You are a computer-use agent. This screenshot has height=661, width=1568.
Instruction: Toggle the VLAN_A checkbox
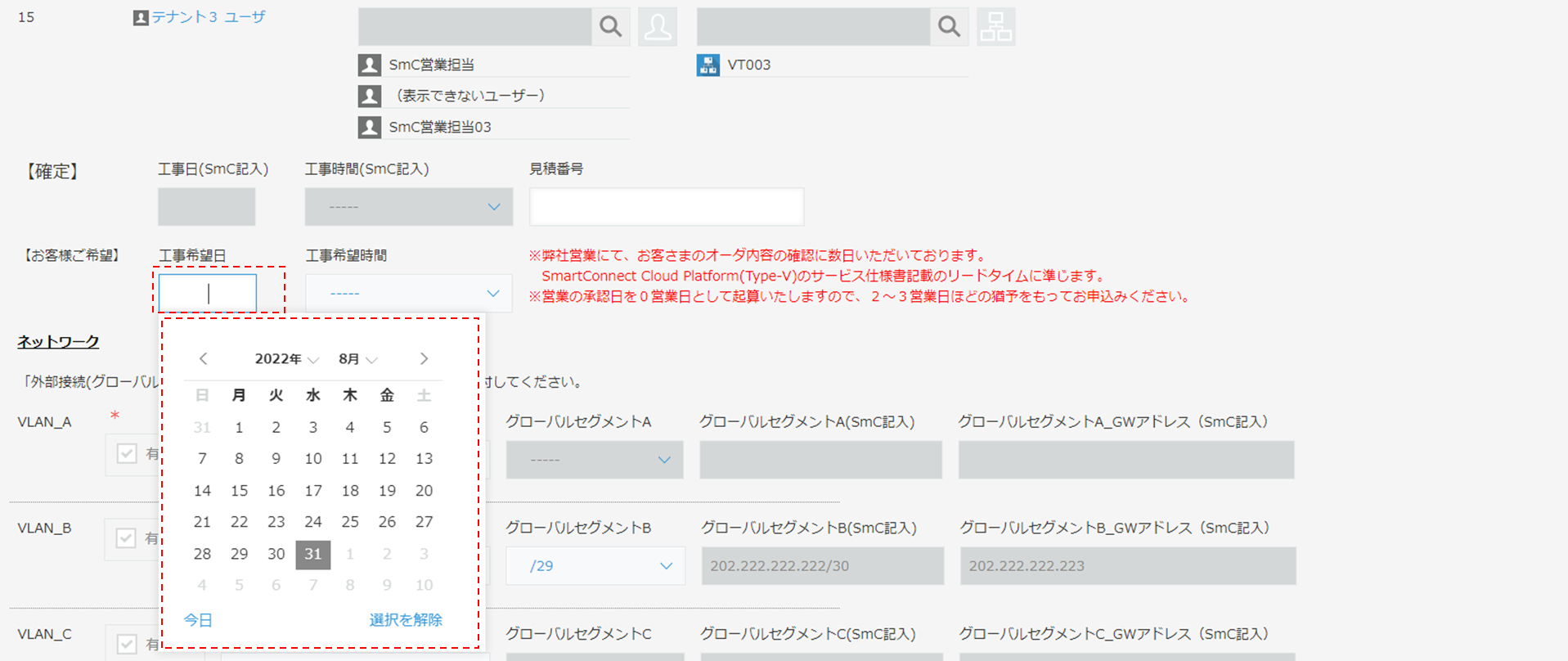[x=127, y=453]
